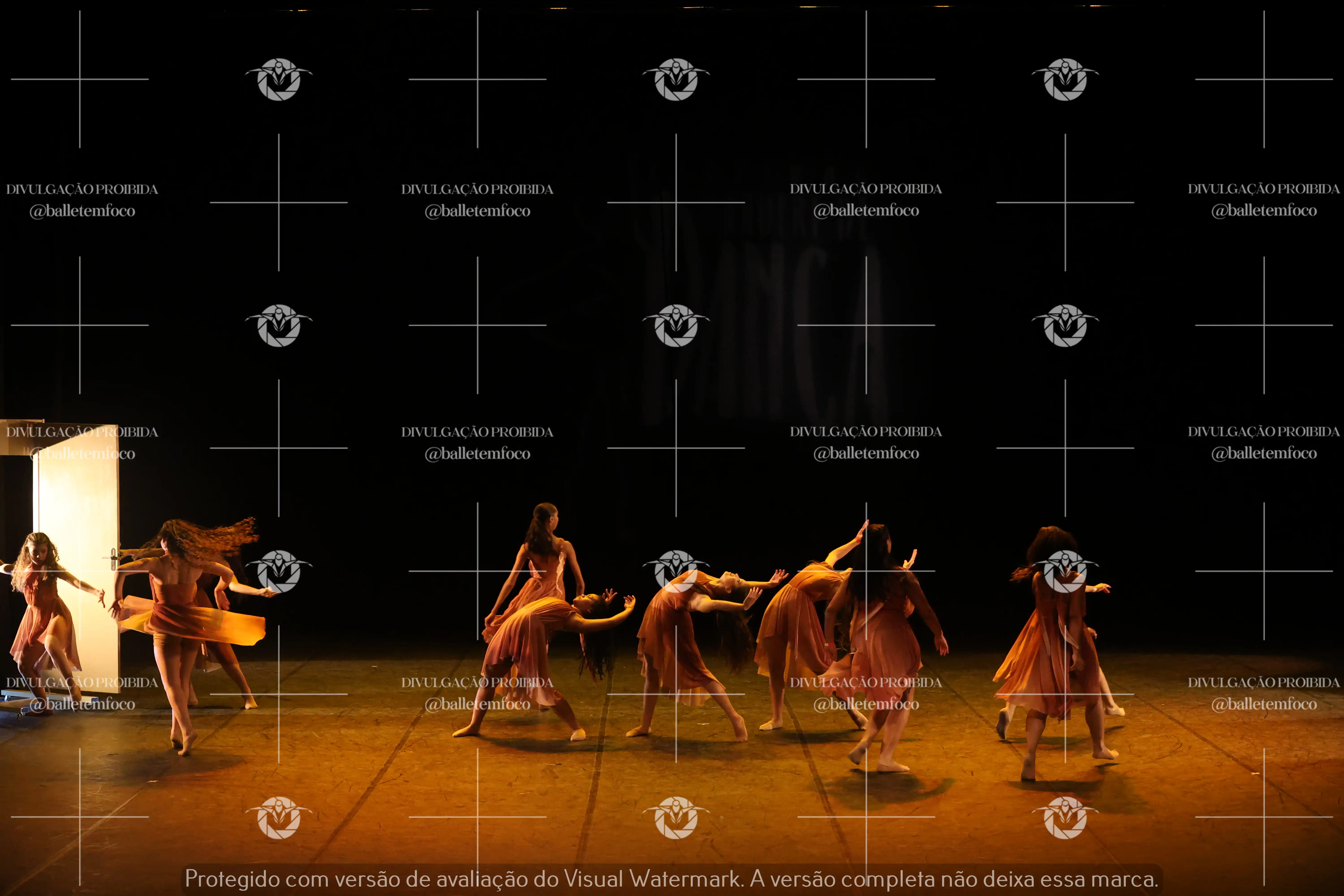Click the top-center camera shutter watermark logo
Viewport: 1344px width, 896px height.
[x=676, y=80]
